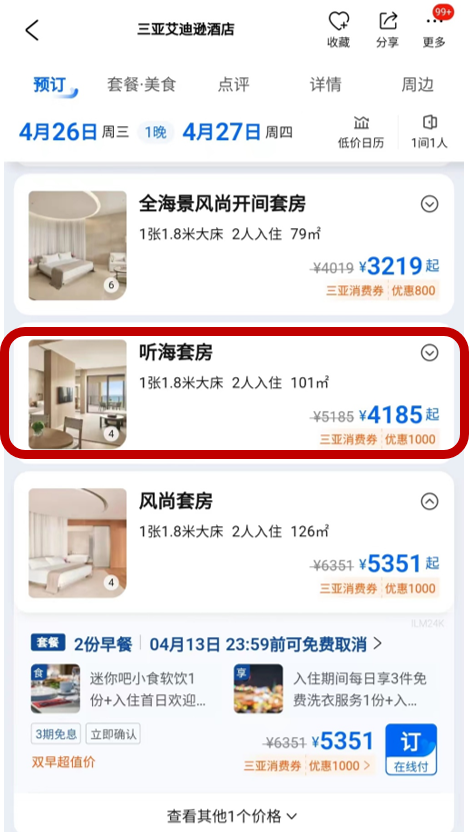Open the 更多 three-dot menu
This screenshot has width=469, height=832.
coord(434,30)
